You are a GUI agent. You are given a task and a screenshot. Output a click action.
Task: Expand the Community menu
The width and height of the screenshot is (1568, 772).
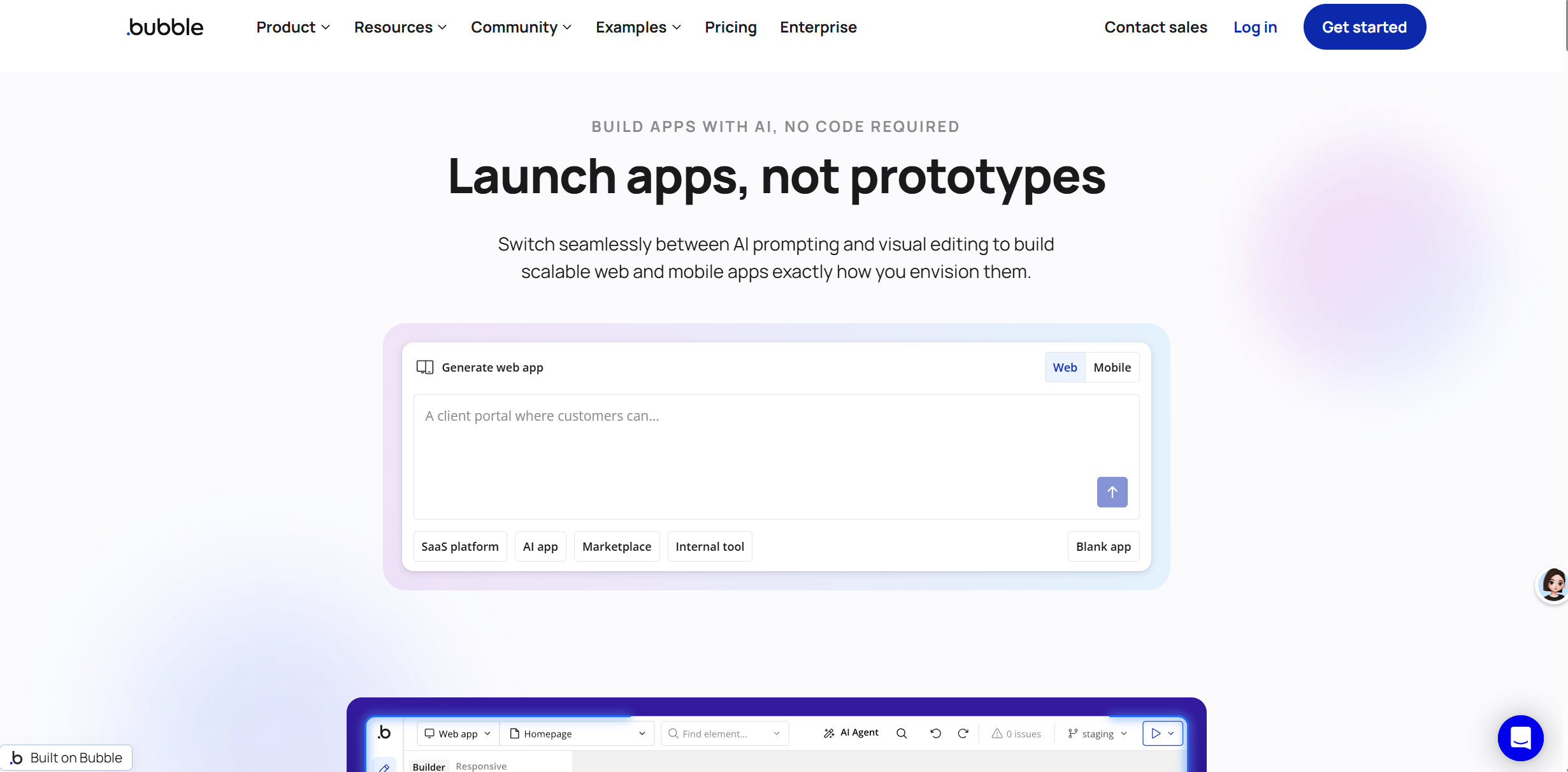(x=521, y=27)
